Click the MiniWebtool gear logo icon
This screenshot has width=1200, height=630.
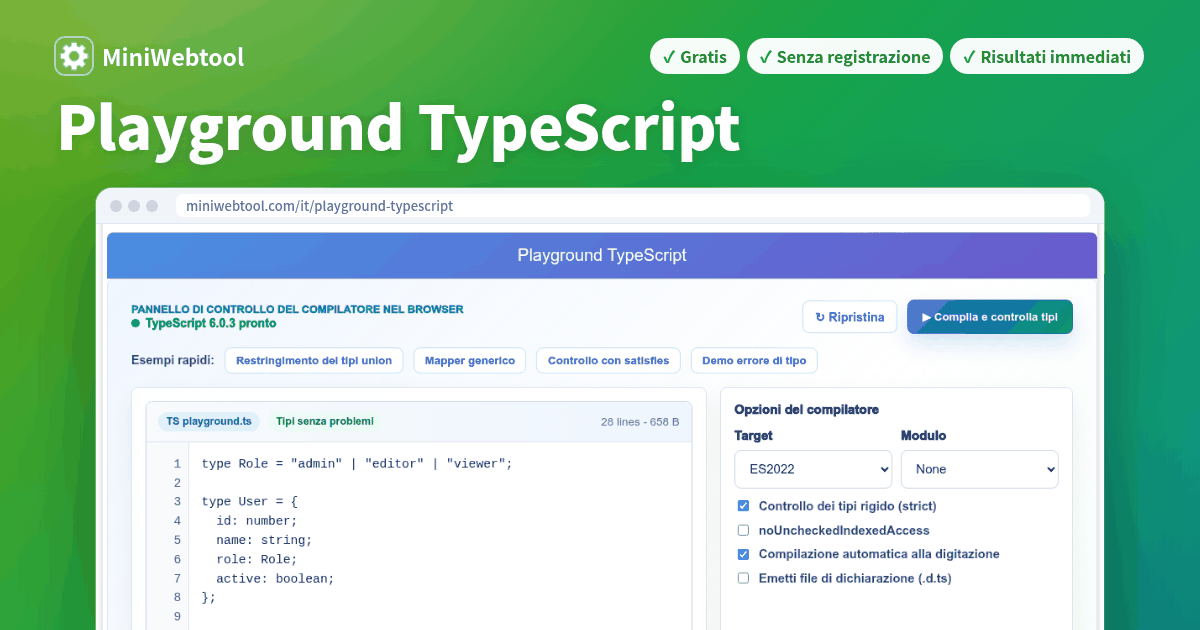point(74,57)
